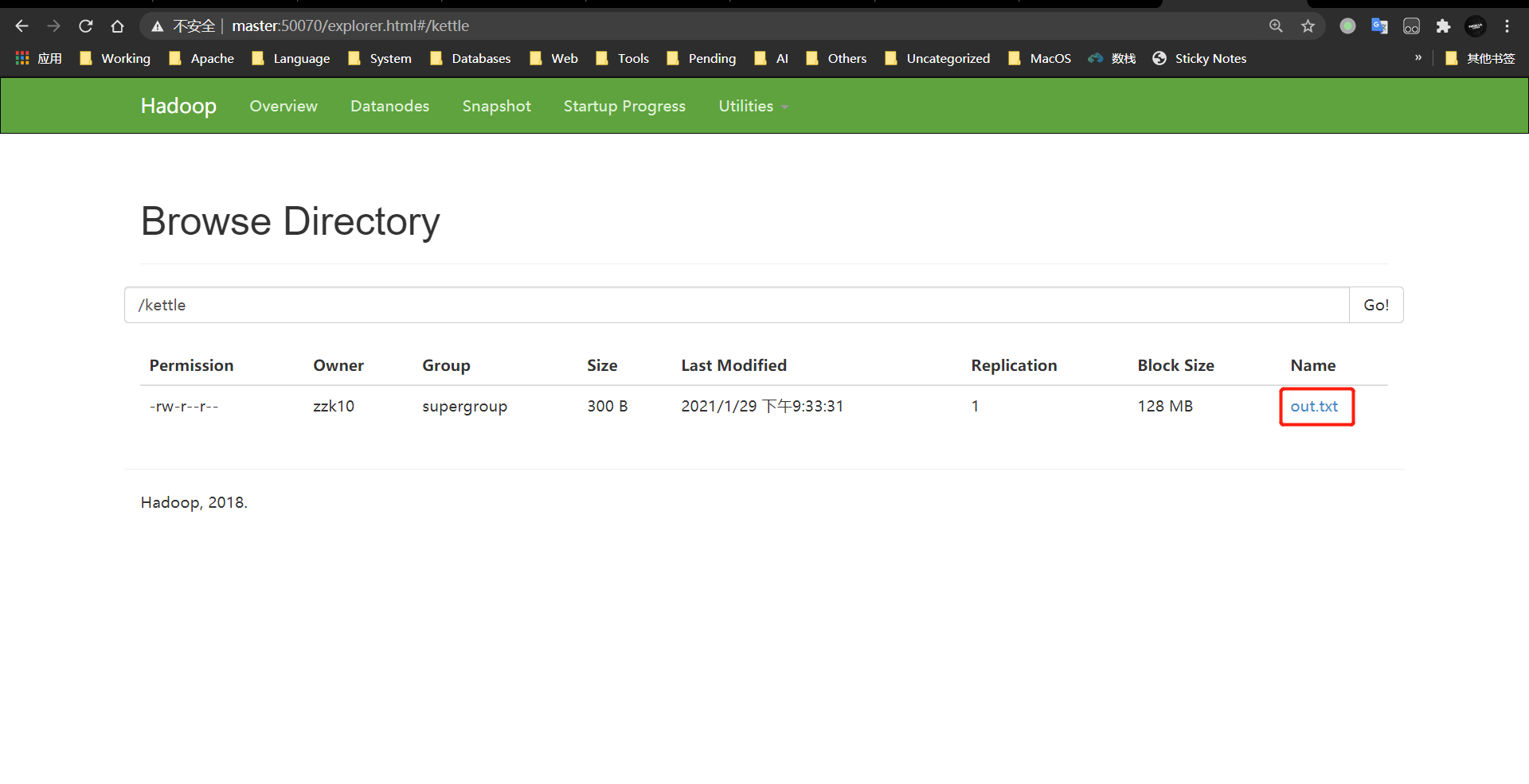Click the browser back arrow
This screenshot has height=784, width=1529.
pyautogui.click(x=22, y=26)
